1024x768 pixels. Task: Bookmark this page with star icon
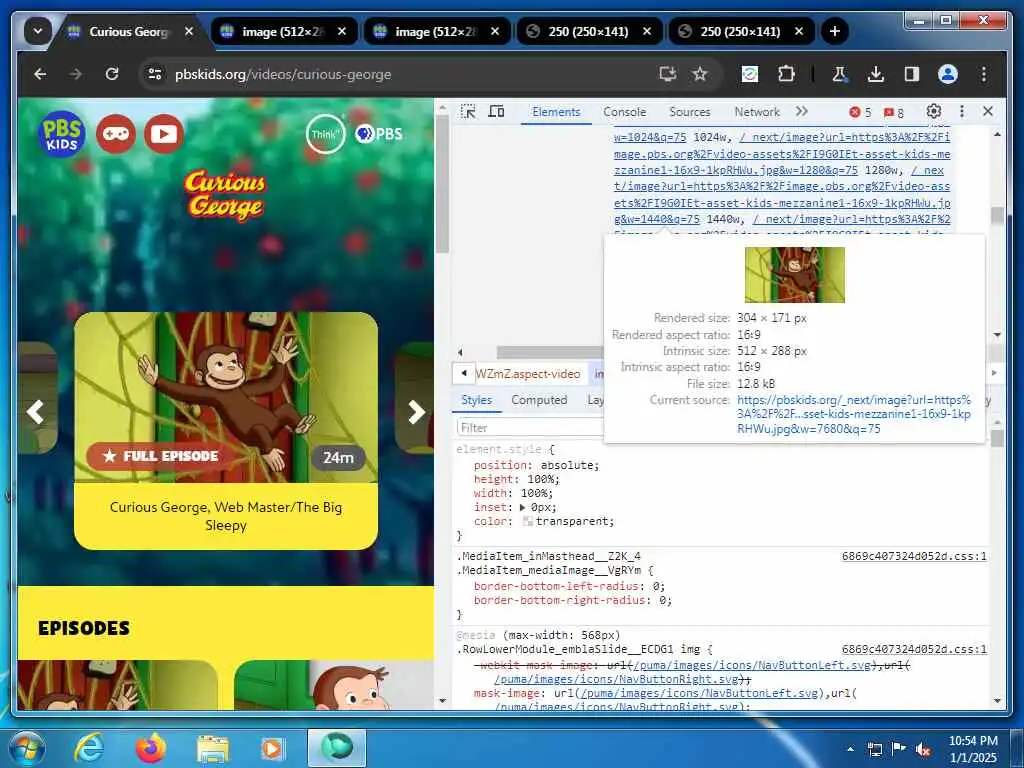[700, 74]
